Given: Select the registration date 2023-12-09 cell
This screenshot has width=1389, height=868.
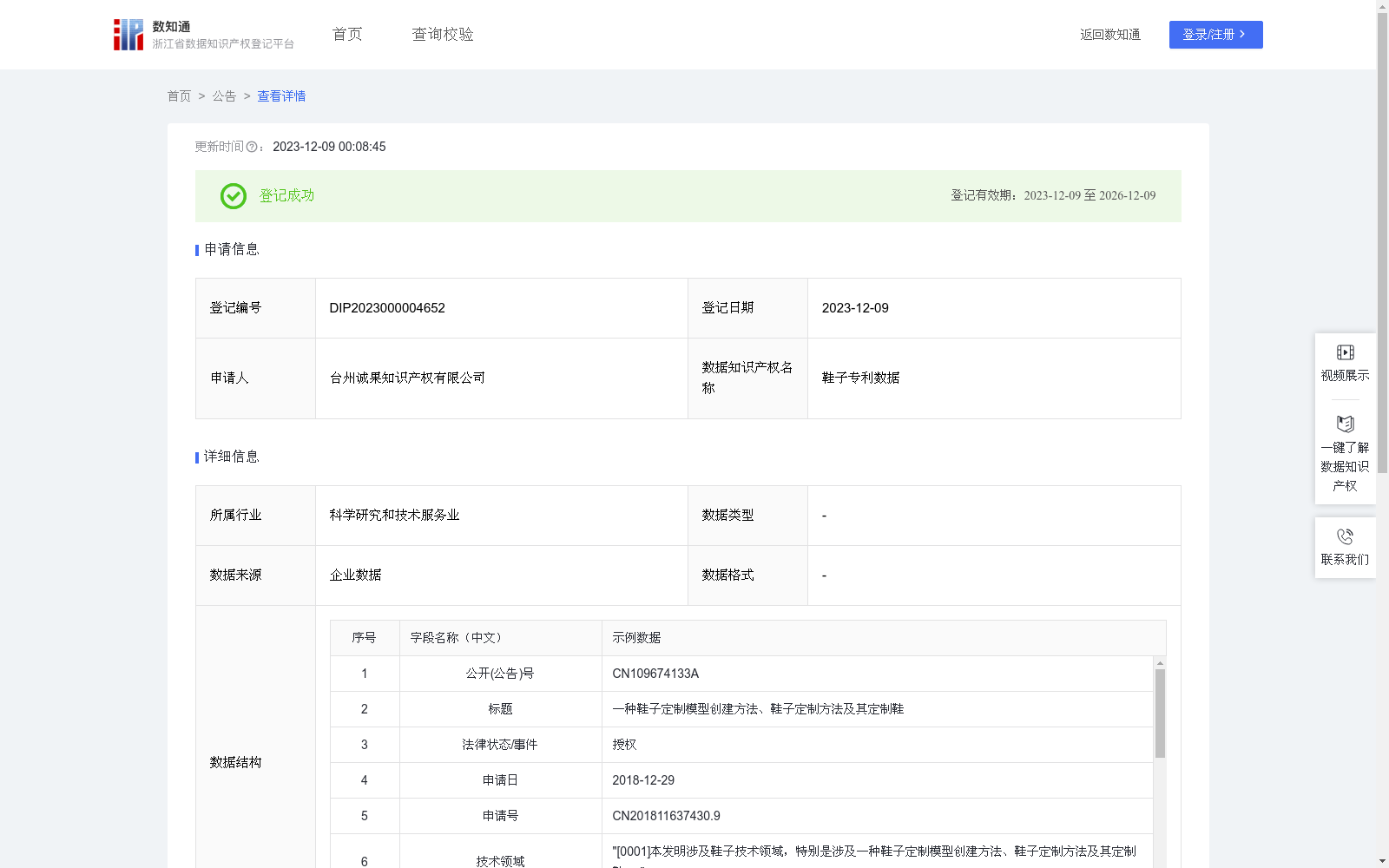Looking at the screenshot, I should tap(994, 308).
